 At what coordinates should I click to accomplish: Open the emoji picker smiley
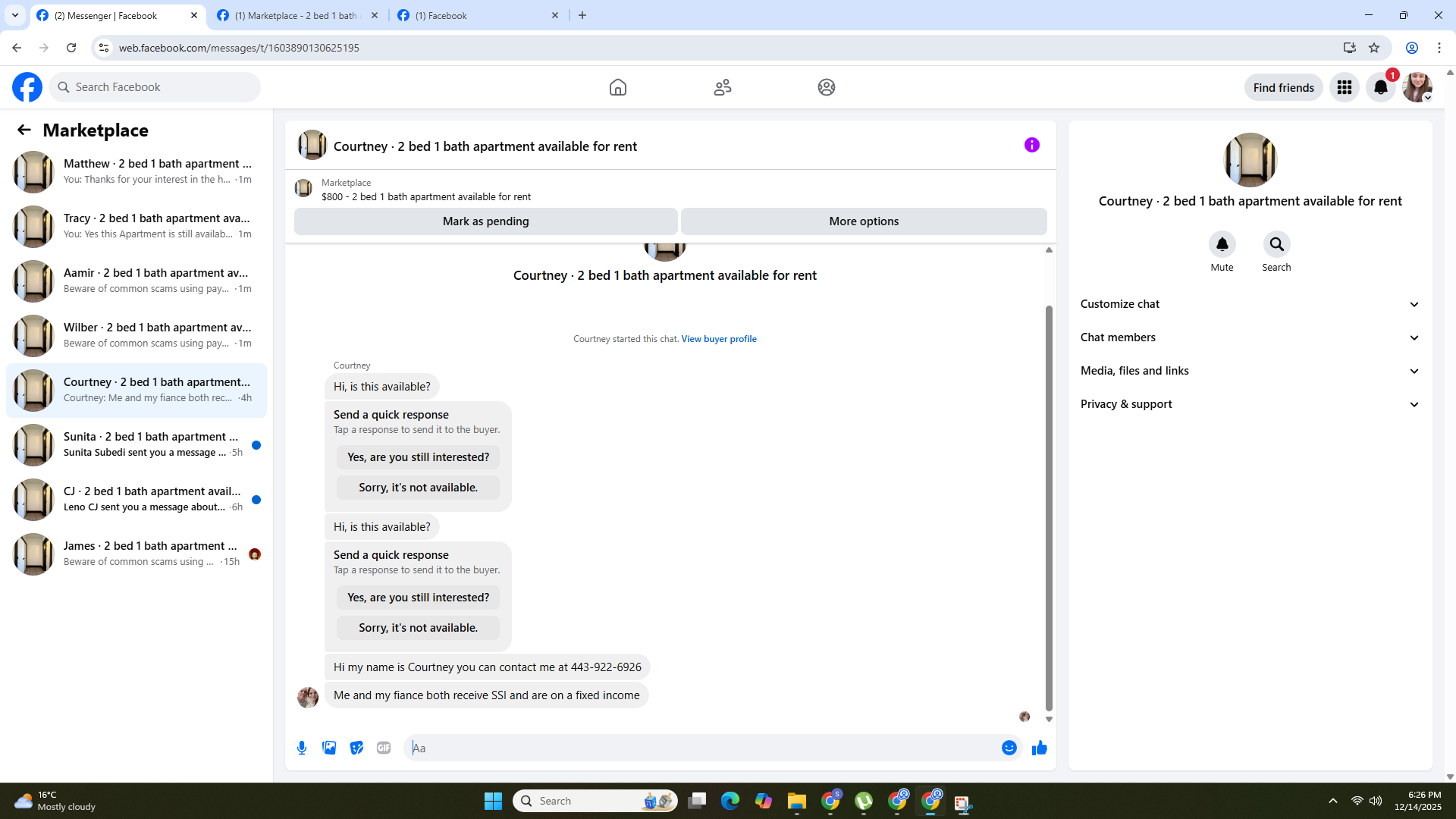(1009, 748)
